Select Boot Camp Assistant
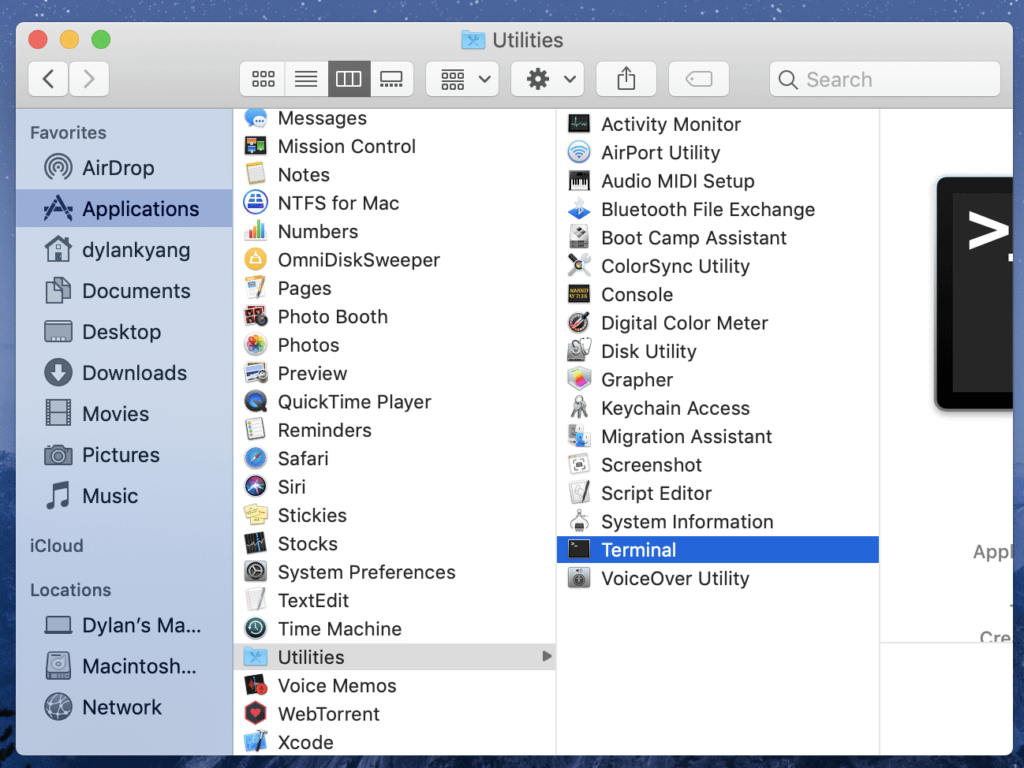Screen dimensions: 1024x768 (x=718, y=238)
